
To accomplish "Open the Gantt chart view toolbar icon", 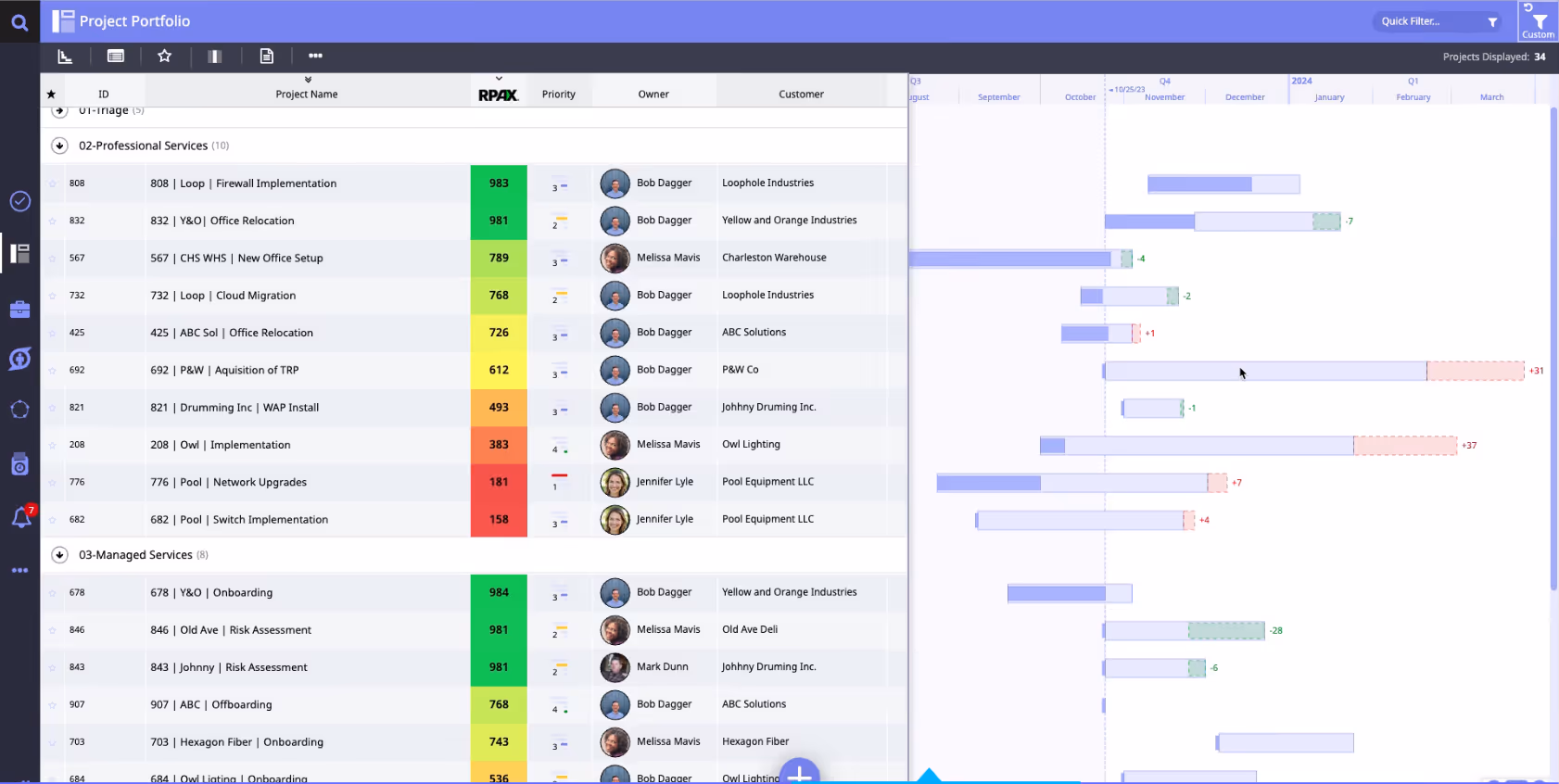I will (65, 57).
